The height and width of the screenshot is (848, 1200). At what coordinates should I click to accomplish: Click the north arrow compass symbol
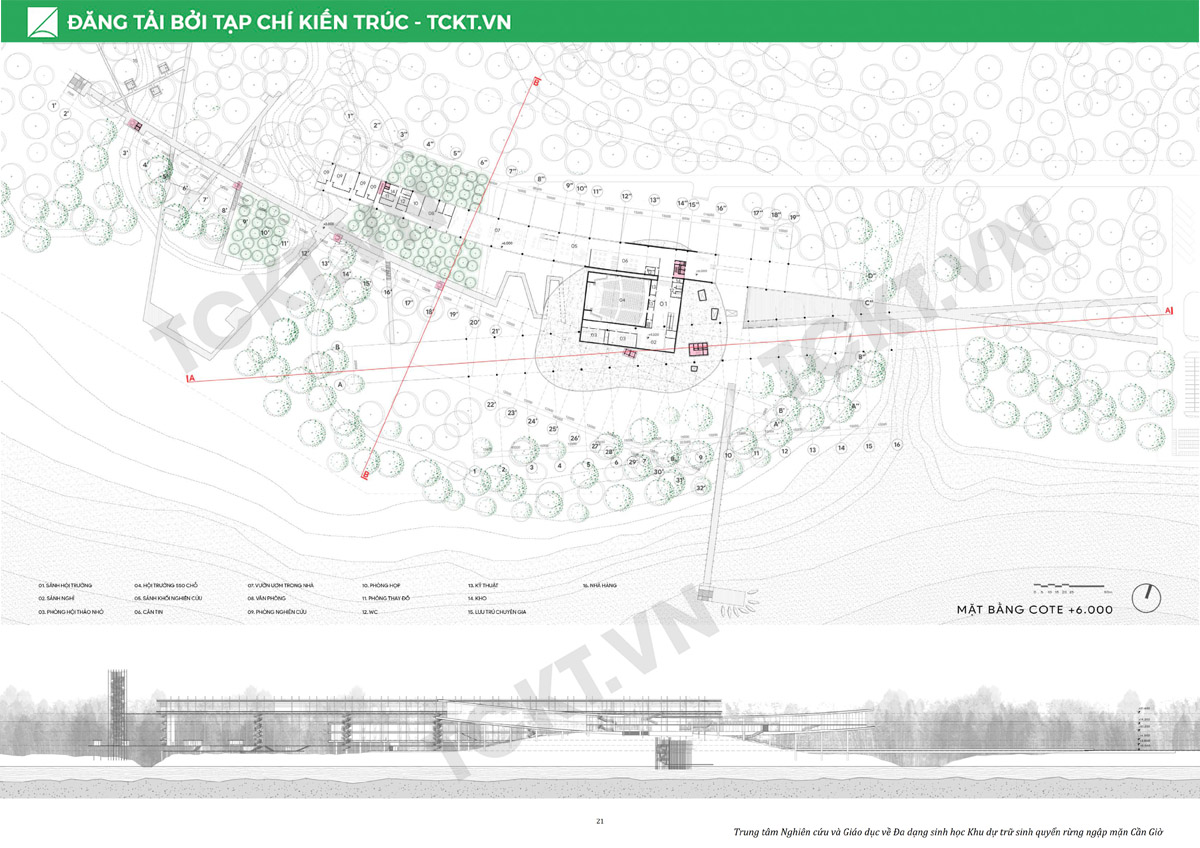point(1148,597)
